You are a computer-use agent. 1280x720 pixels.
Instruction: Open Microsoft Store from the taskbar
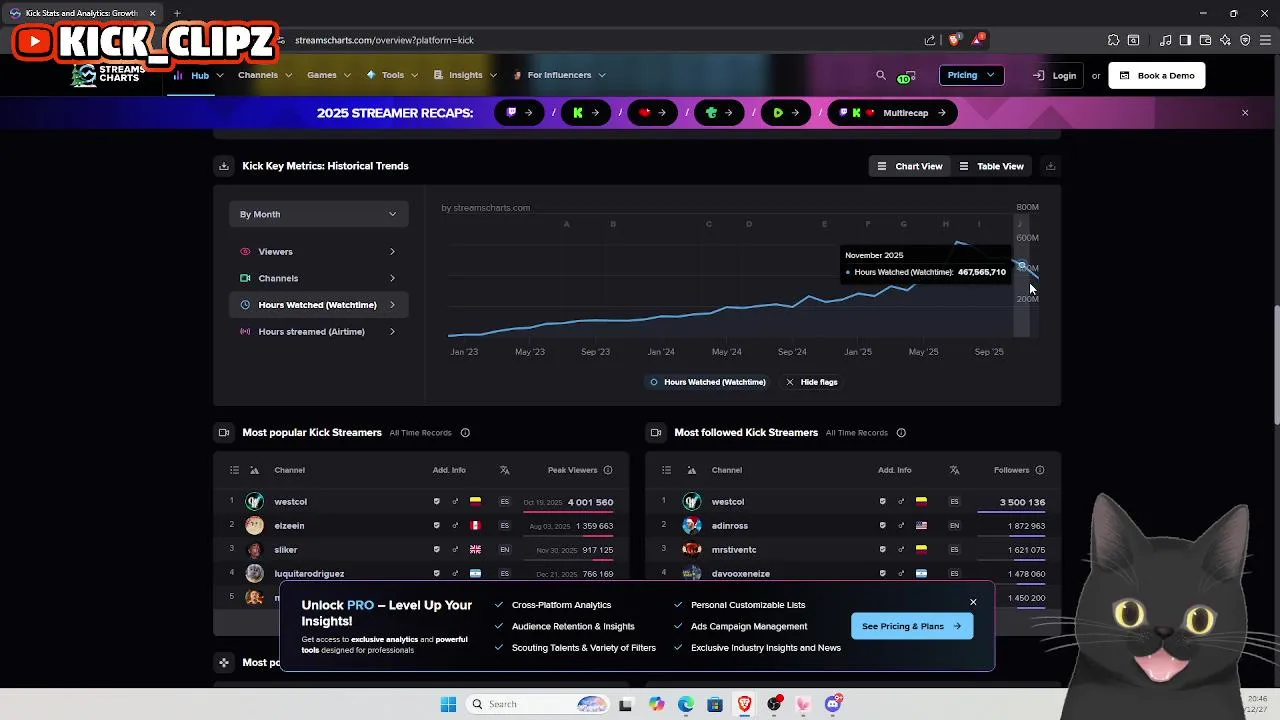coord(715,704)
